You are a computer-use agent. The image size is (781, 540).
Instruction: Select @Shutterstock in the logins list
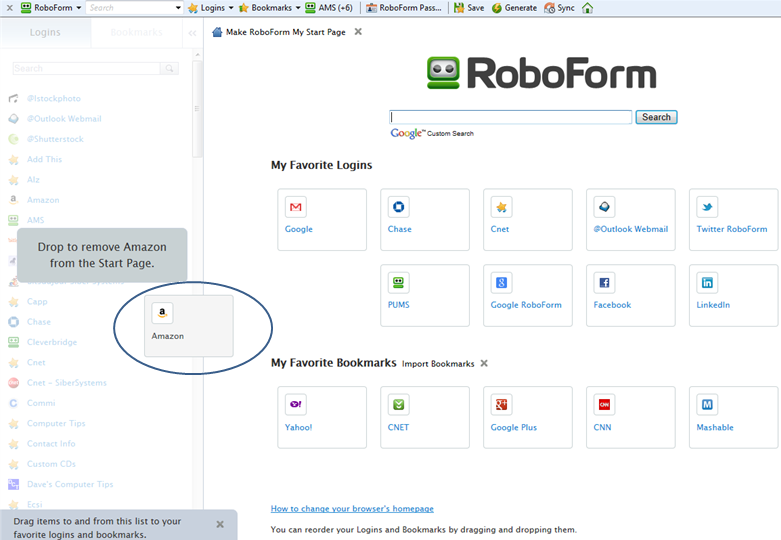pyautogui.click(x=55, y=139)
